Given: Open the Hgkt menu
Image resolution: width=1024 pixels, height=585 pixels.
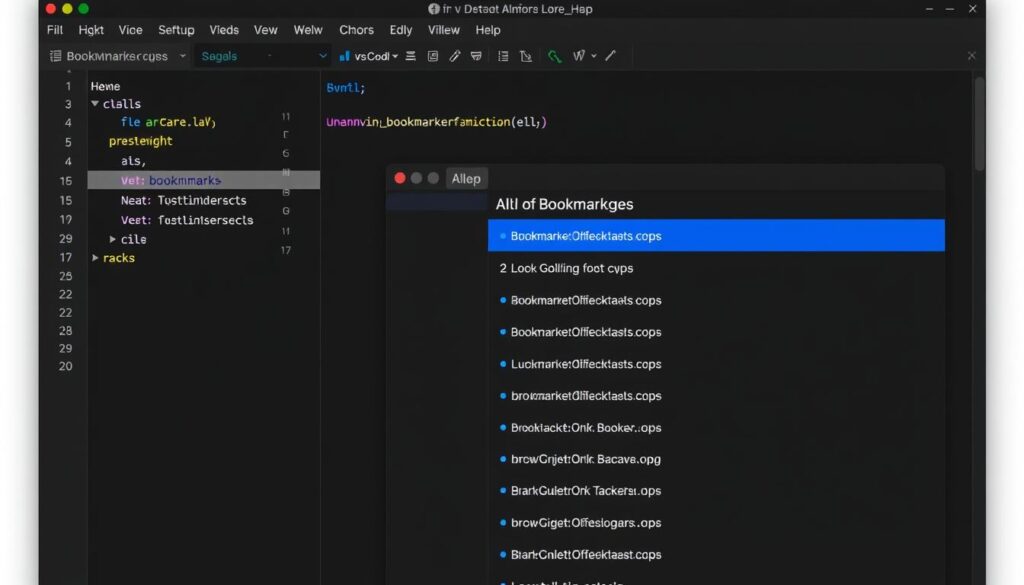Looking at the screenshot, I should [91, 30].
